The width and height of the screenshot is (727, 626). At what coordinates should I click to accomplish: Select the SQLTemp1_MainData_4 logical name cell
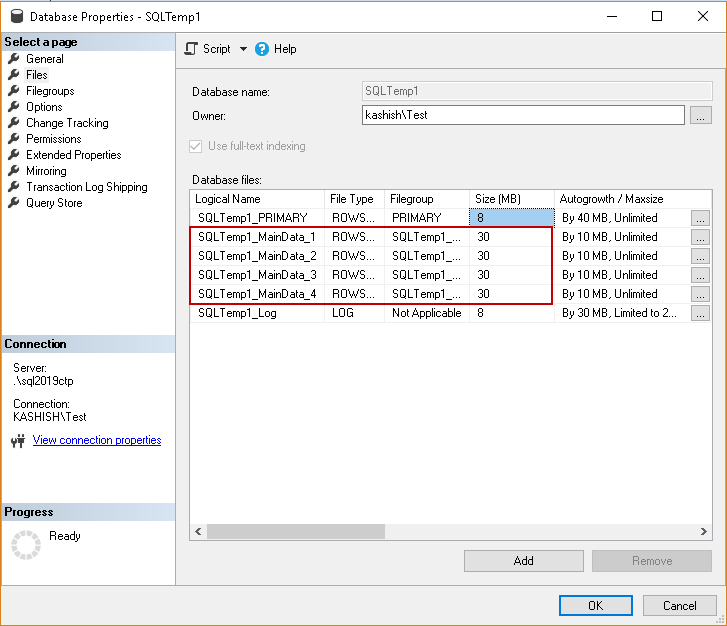(257, 294)
